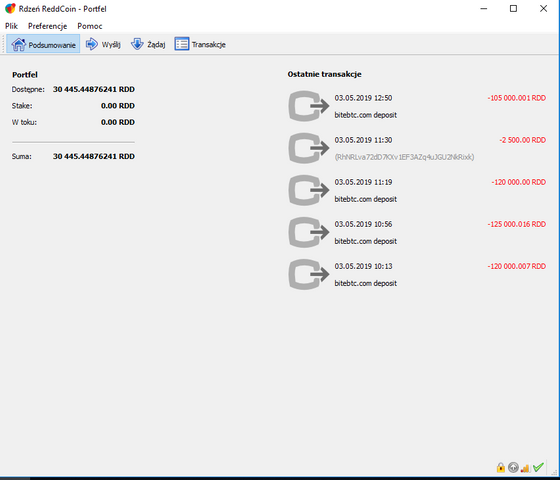Click the ReddCoin logo in title bar

[10, 9]
